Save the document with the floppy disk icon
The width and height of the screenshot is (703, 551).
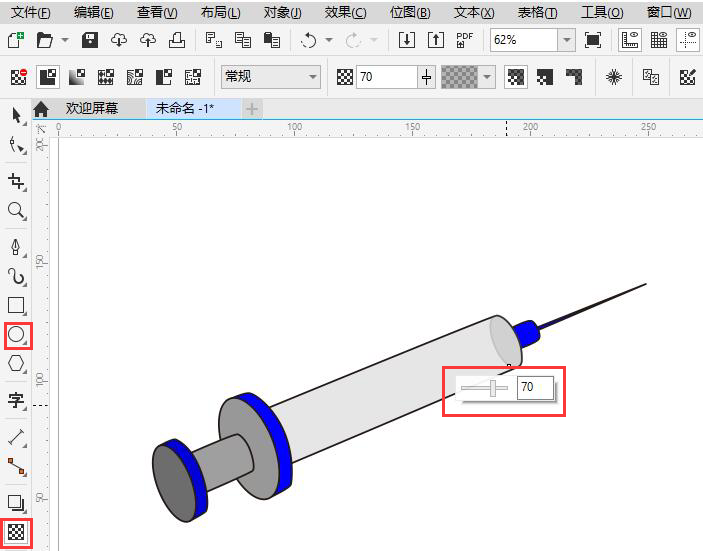coord(90,40)
